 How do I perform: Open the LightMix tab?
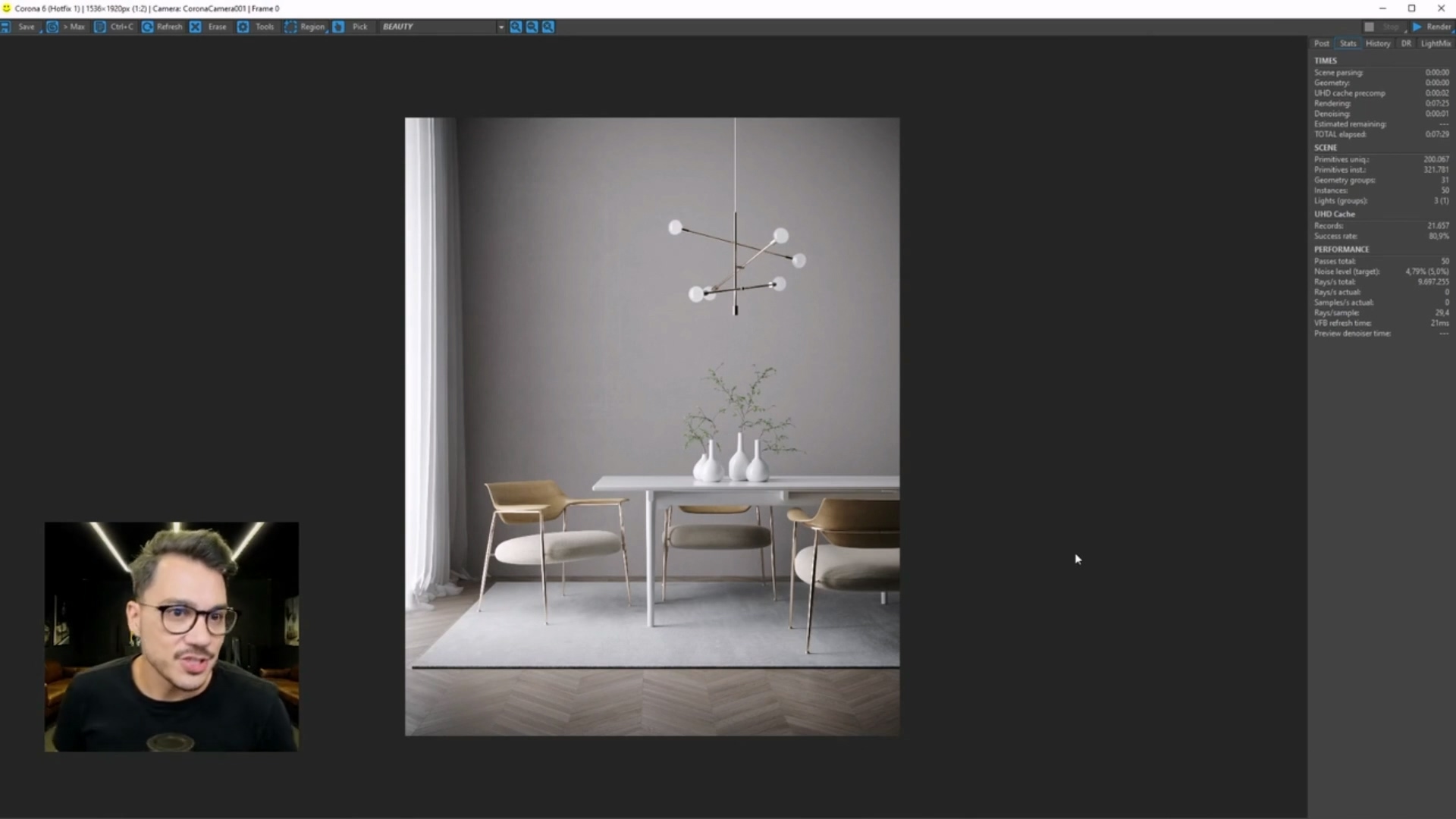[x=1435, y=43]
